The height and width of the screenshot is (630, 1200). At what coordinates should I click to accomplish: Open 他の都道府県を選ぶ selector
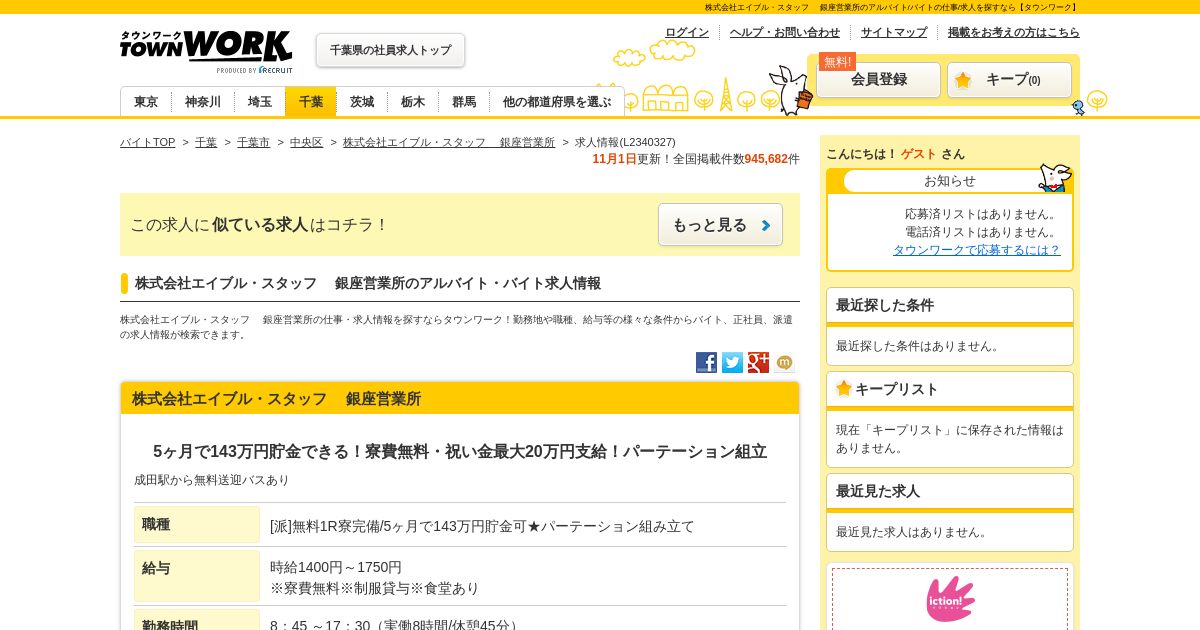tap(557, 102)
